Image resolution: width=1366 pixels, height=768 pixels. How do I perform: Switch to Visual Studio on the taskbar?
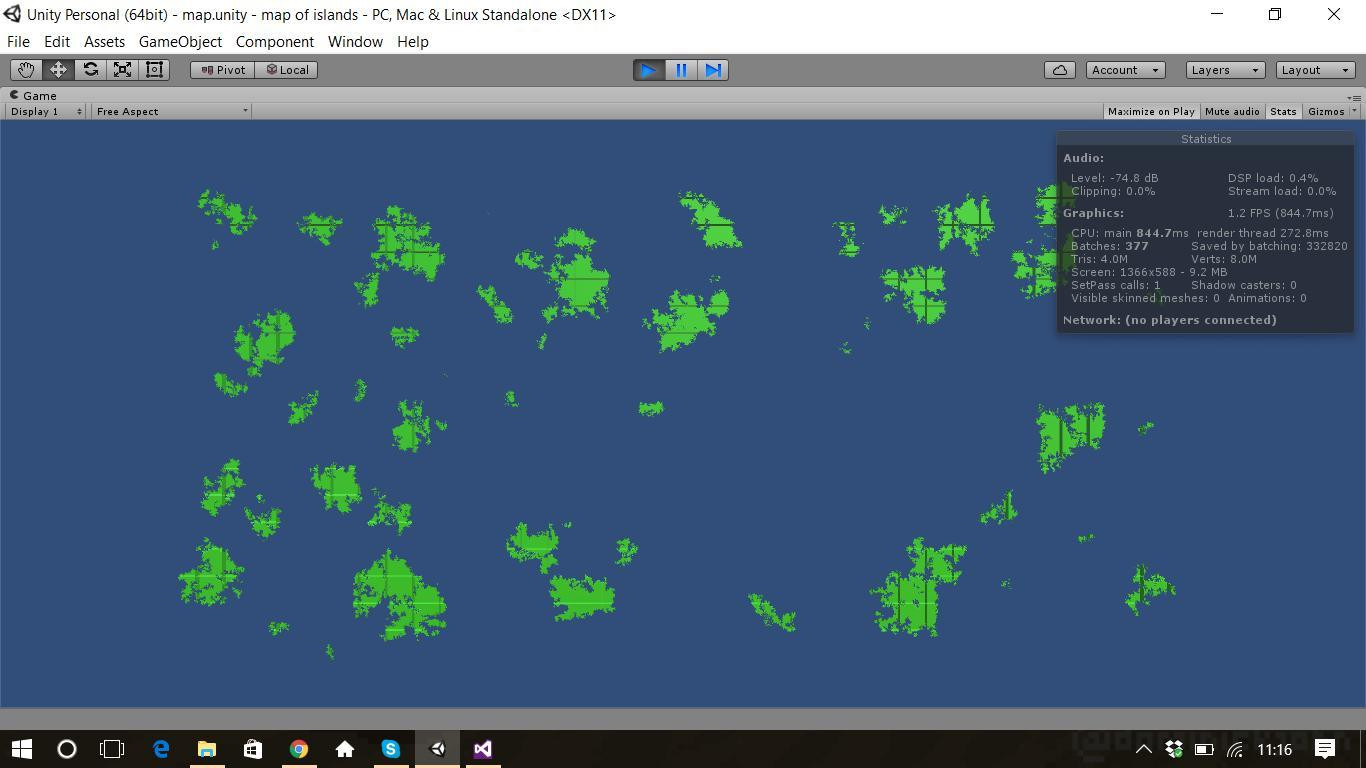(483, 749)
